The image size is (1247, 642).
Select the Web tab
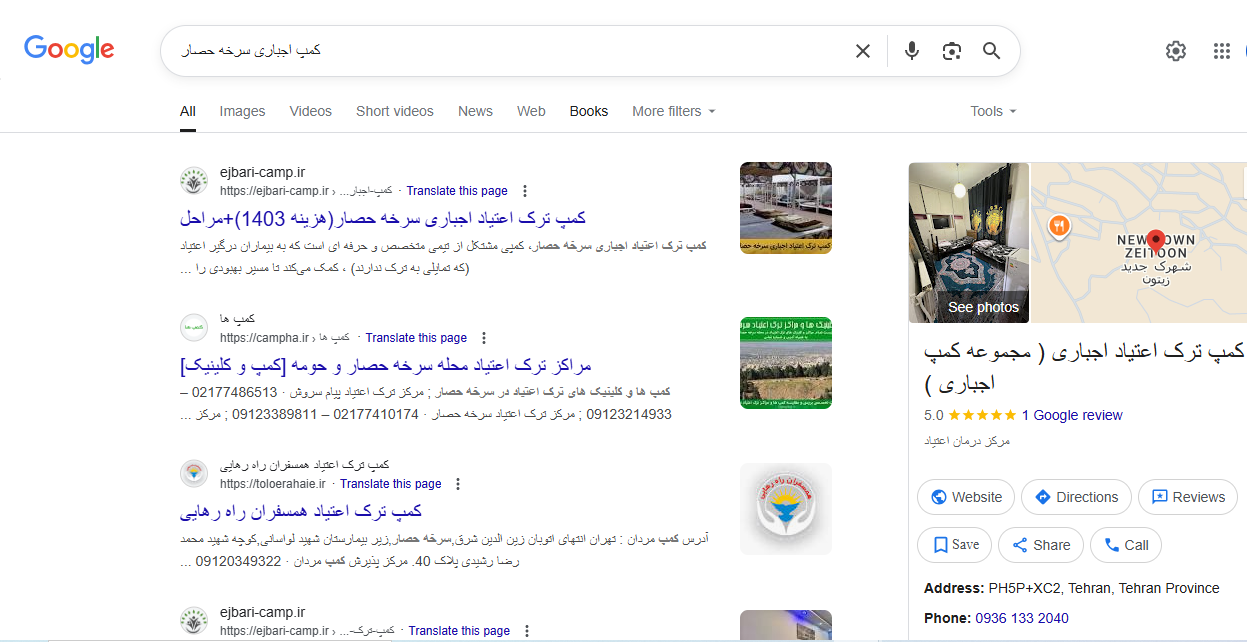[x=531, y=111]
